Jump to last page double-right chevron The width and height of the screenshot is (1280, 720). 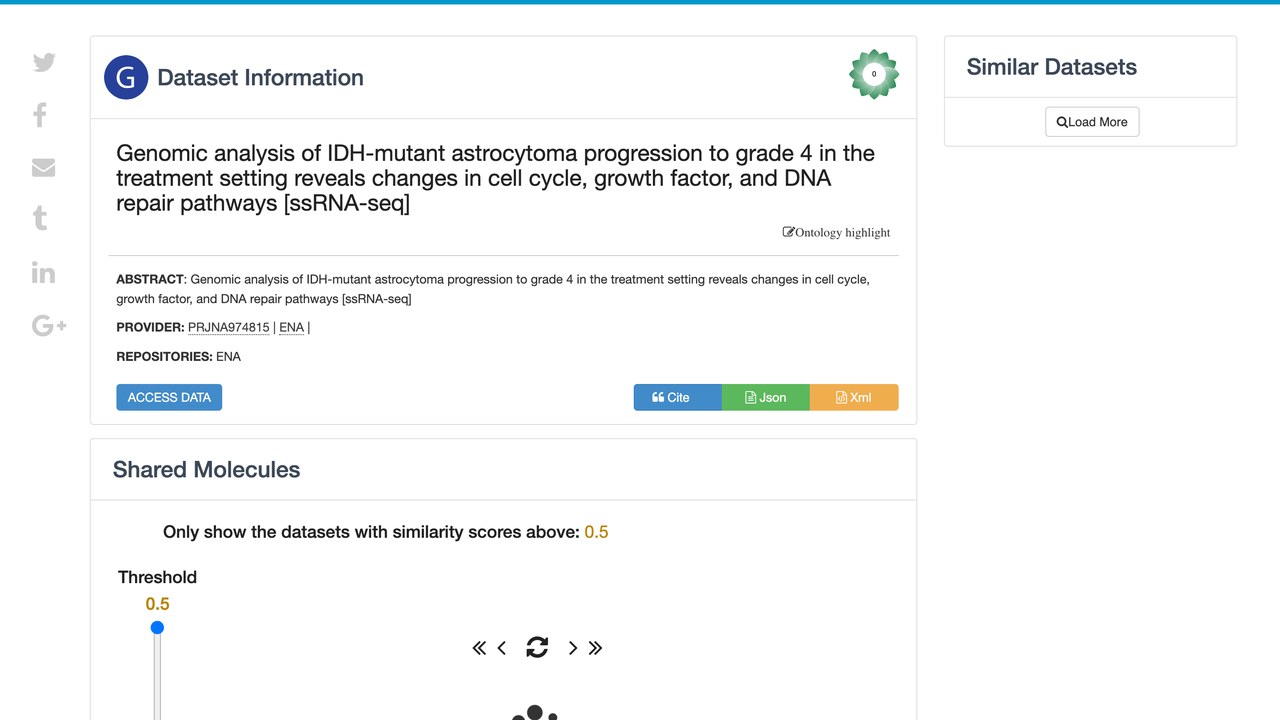click(x=595, y=648)
